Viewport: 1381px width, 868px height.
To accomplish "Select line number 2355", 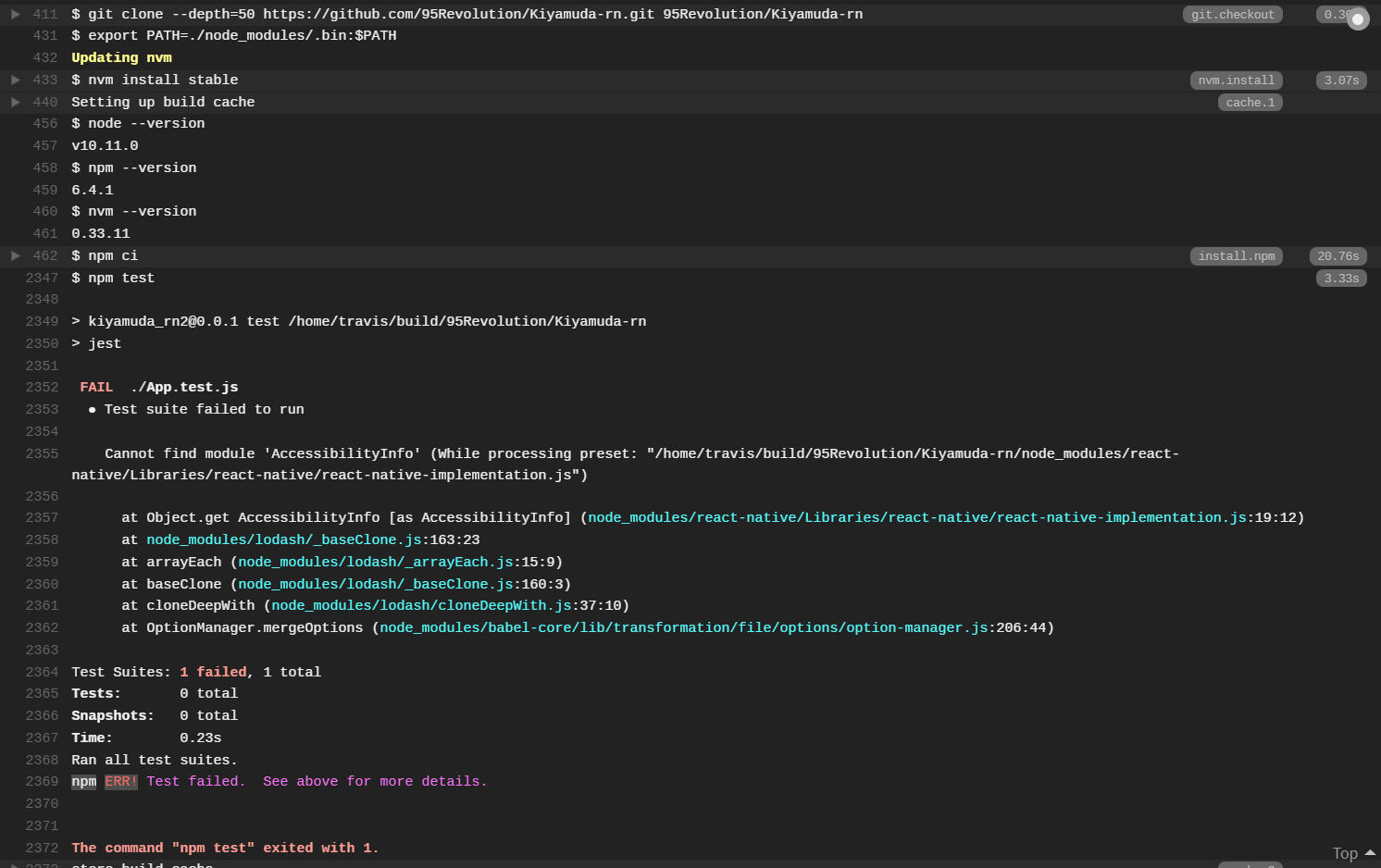I will (42, 453).
